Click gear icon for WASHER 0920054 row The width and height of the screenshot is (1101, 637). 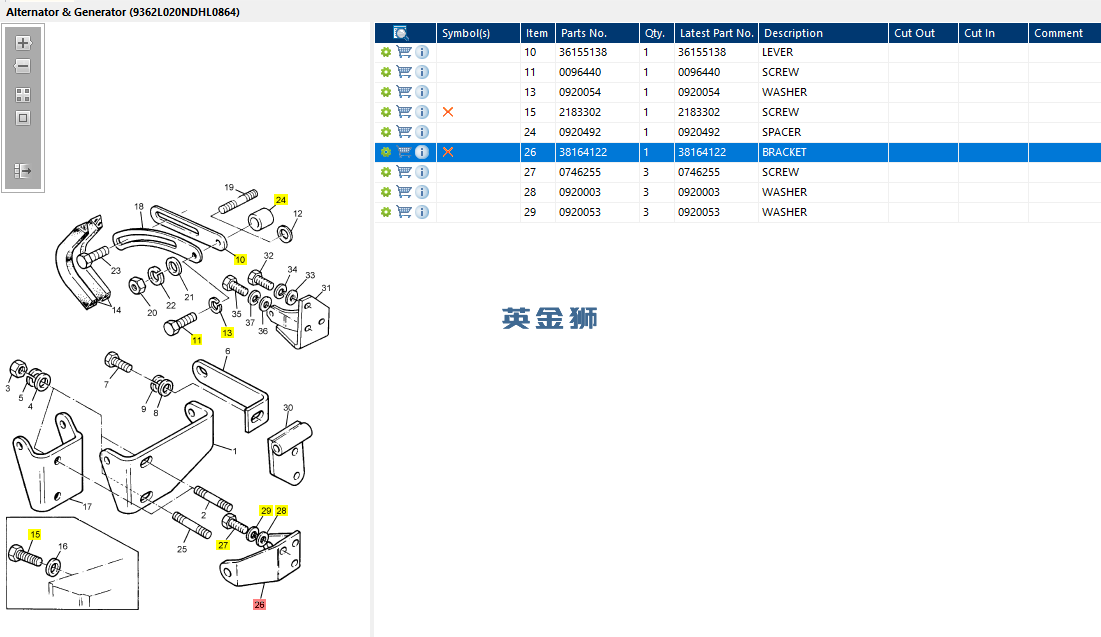pos(385,92)
